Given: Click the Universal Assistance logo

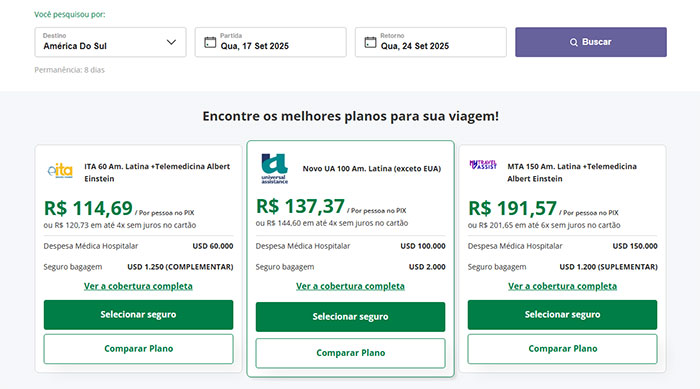Looking at the screenshot, I should (x=275, y=168).
